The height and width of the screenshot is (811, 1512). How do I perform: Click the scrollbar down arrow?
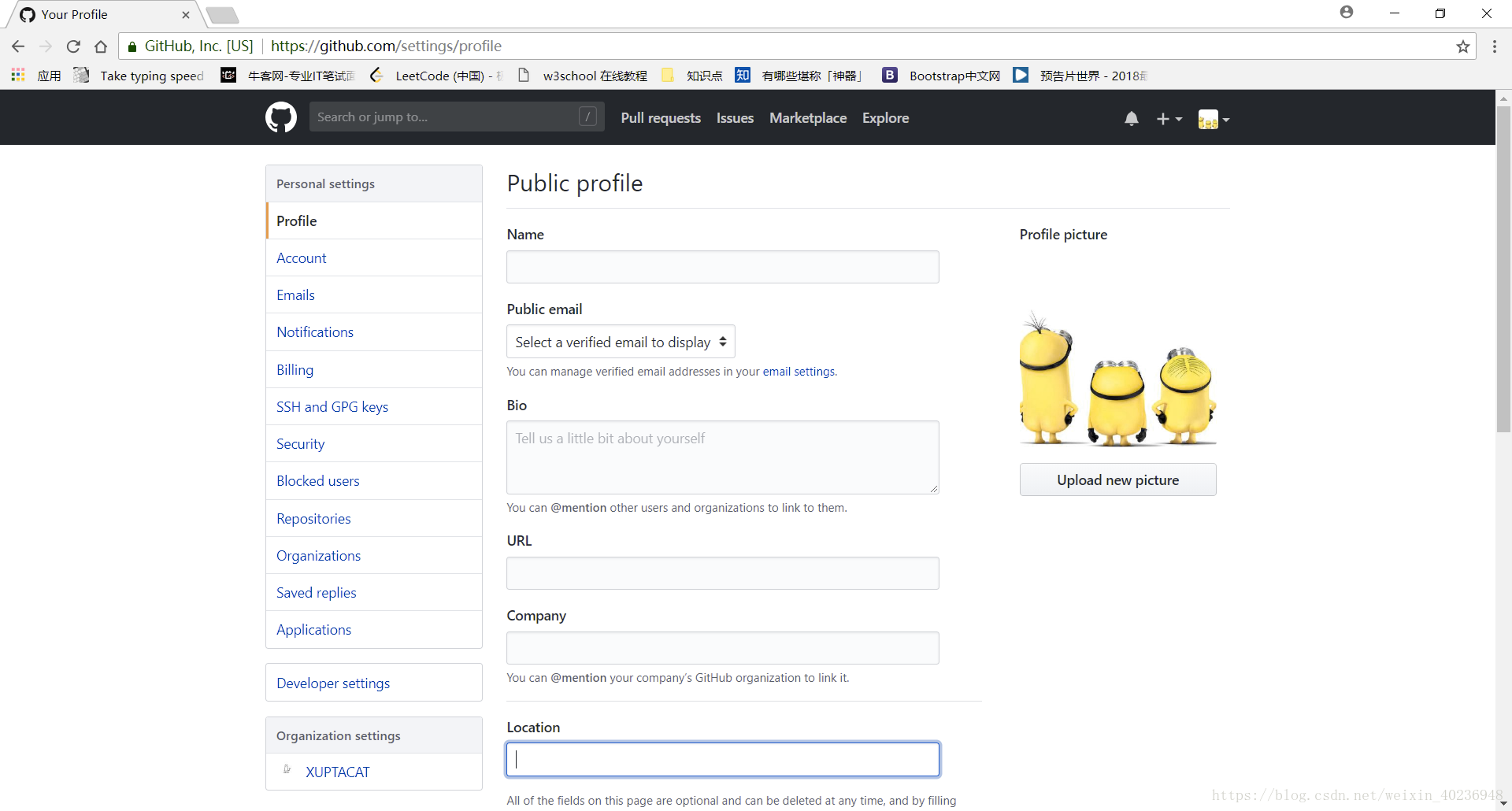pyautogui.click(x=1503, y=803)
